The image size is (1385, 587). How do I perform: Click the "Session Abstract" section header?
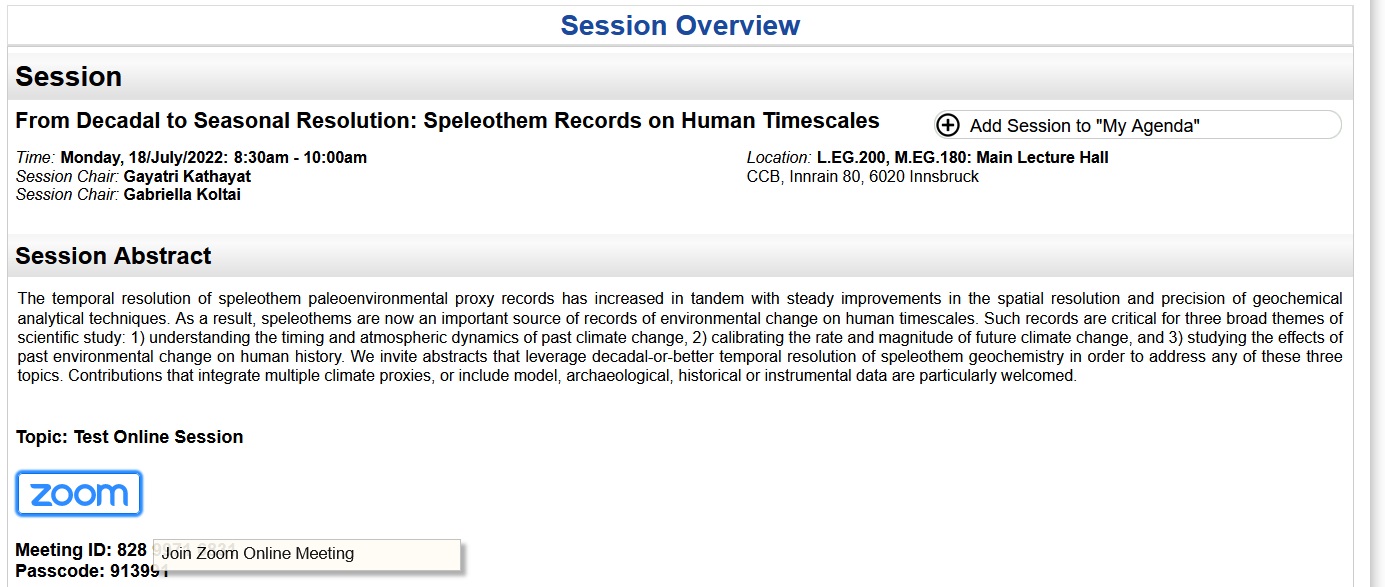113,256
